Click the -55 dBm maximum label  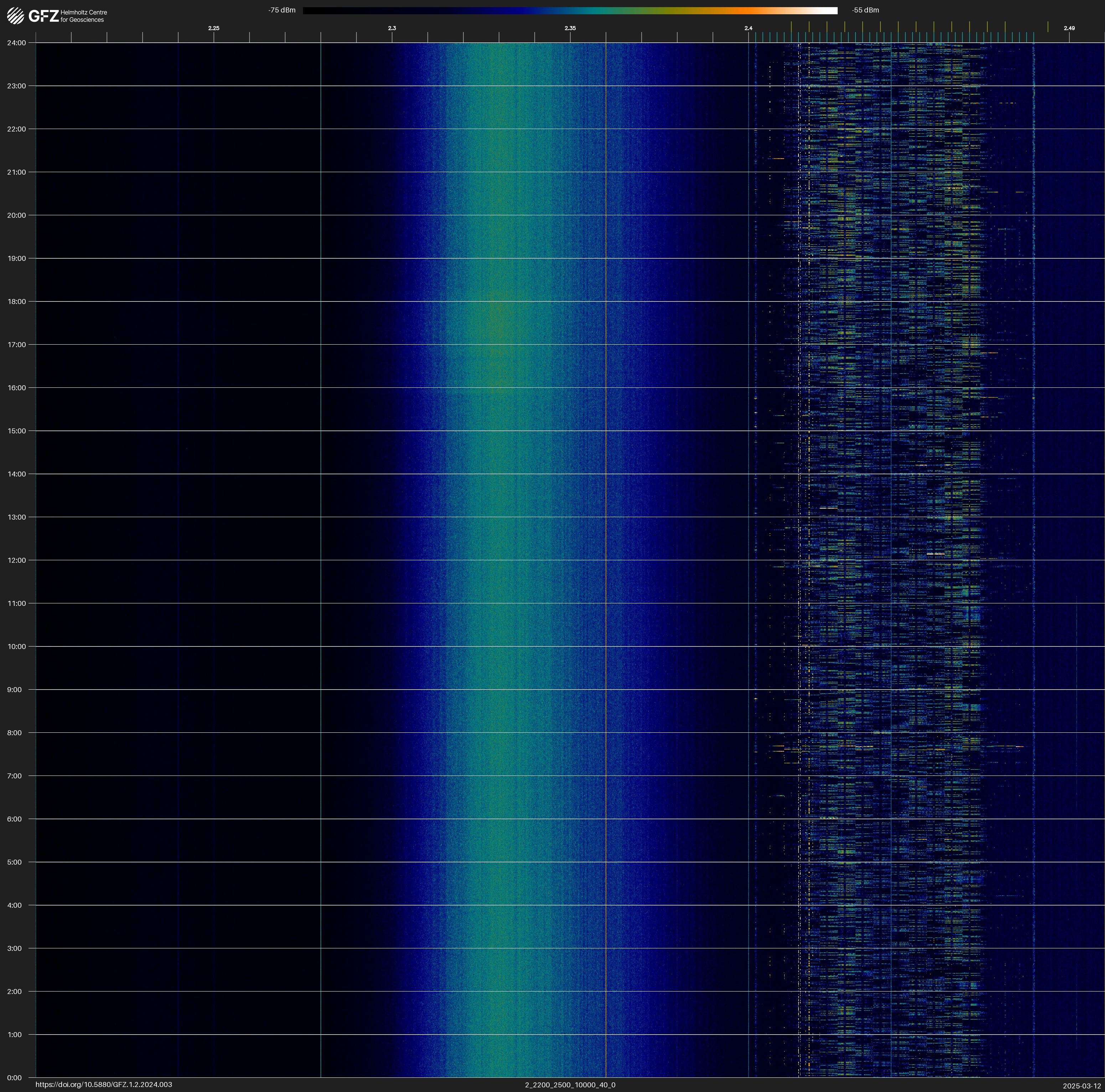pyautogui.click(x=865, y=10)
